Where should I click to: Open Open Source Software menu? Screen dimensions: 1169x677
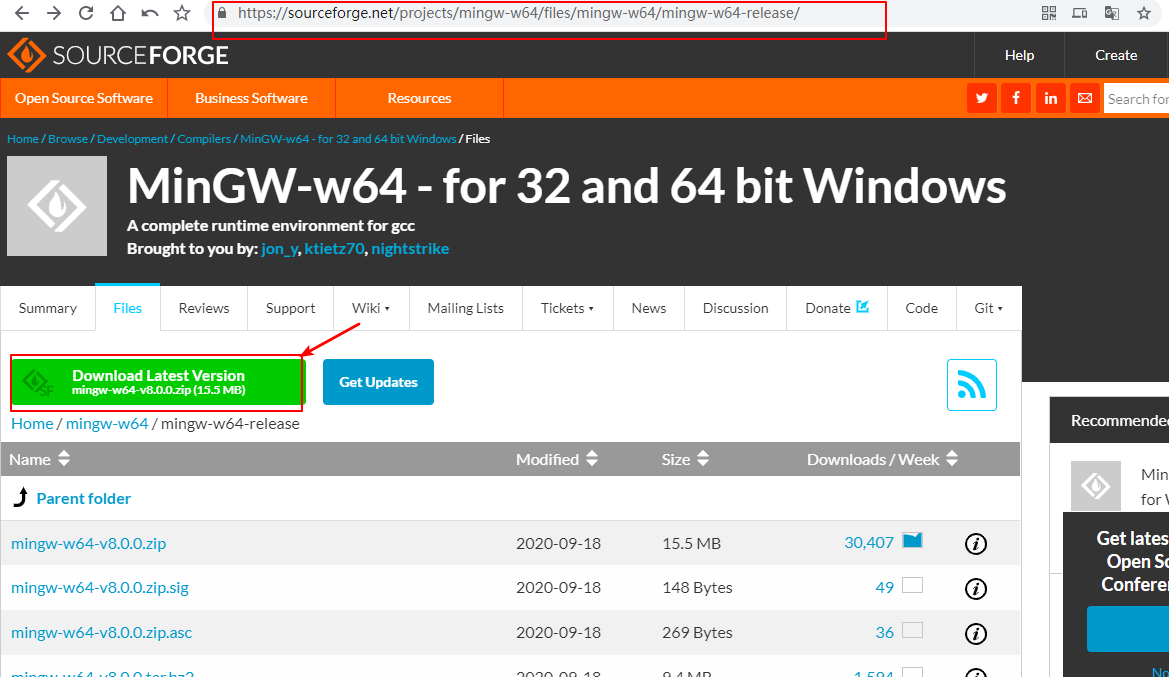point(84,98)
